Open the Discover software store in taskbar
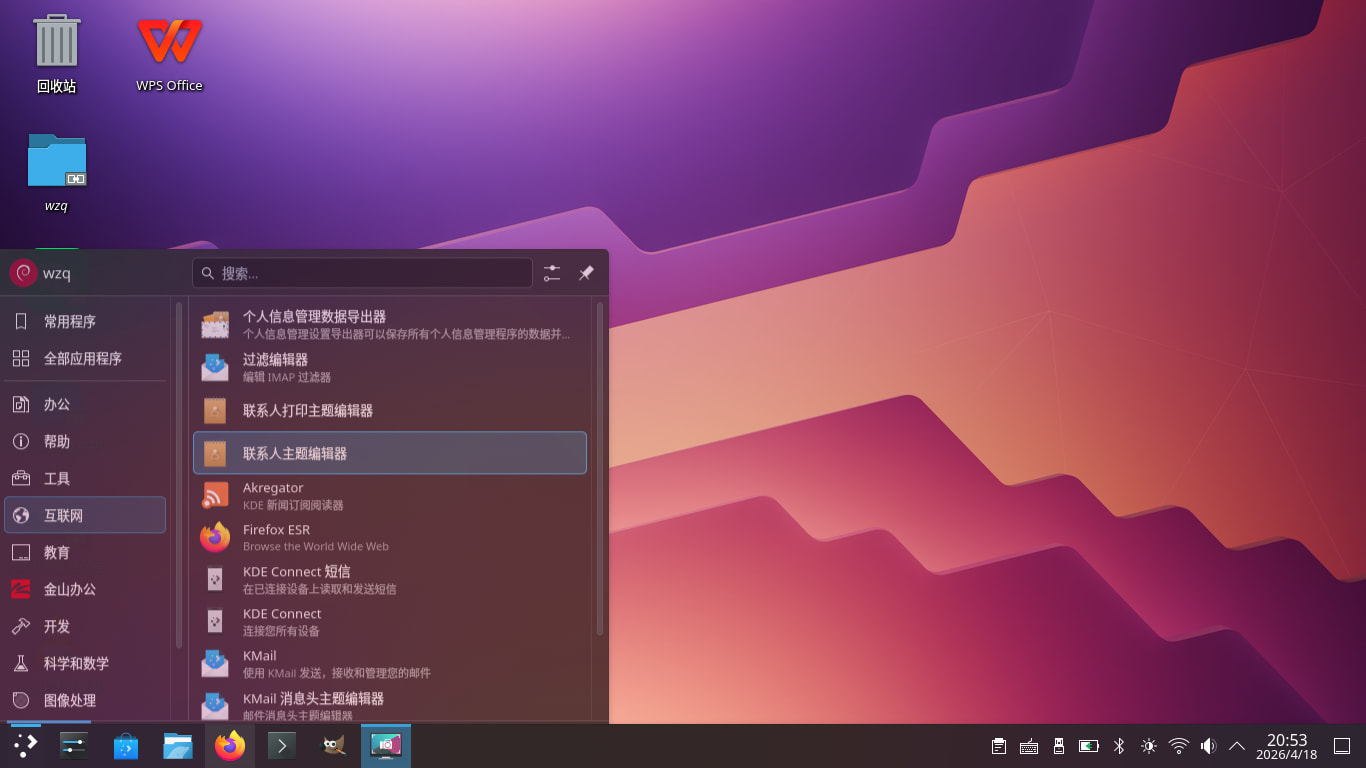This screenshot has width=1366, height=768. (x=126, y=746)
